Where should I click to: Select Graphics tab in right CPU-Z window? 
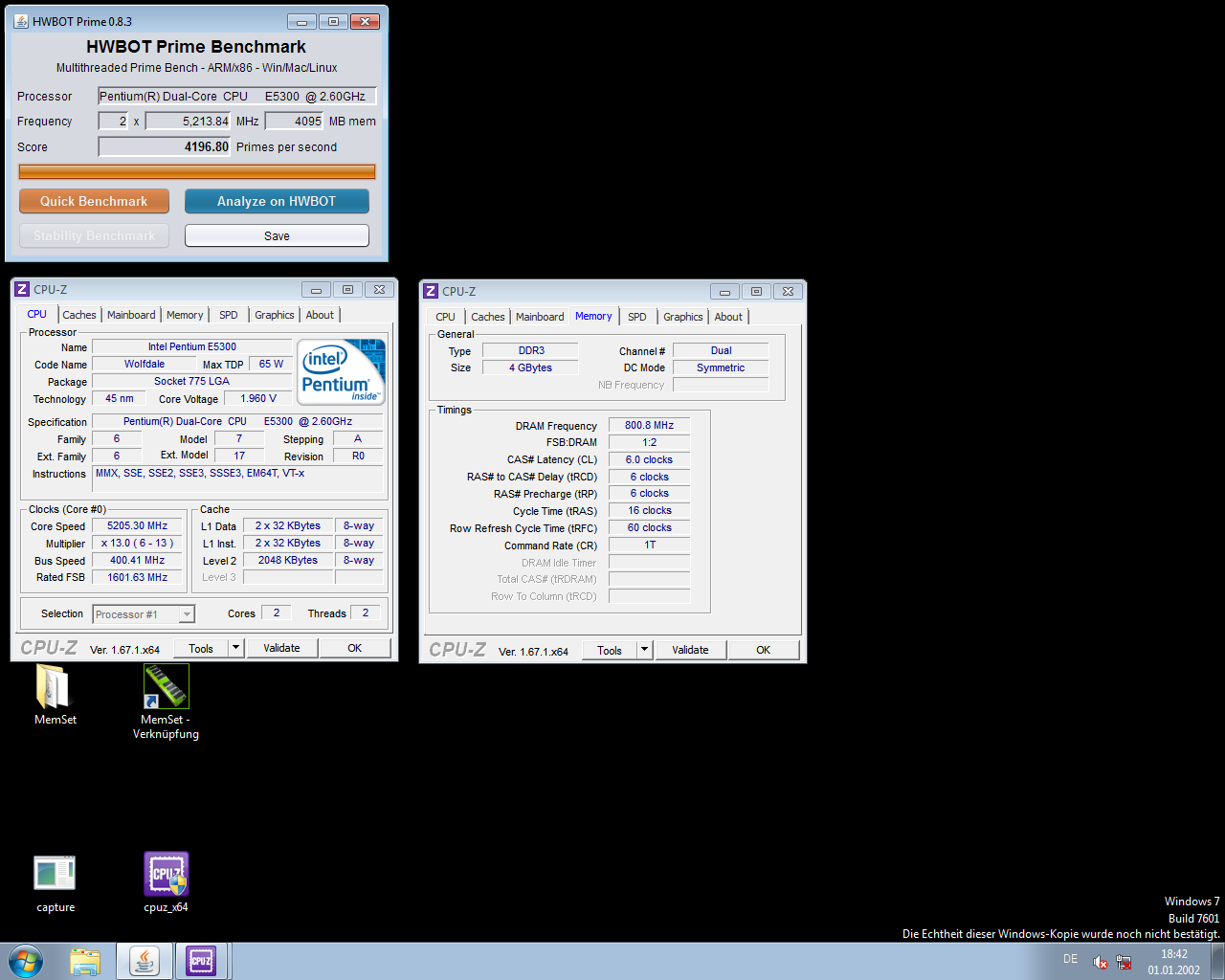click(683, 317)
